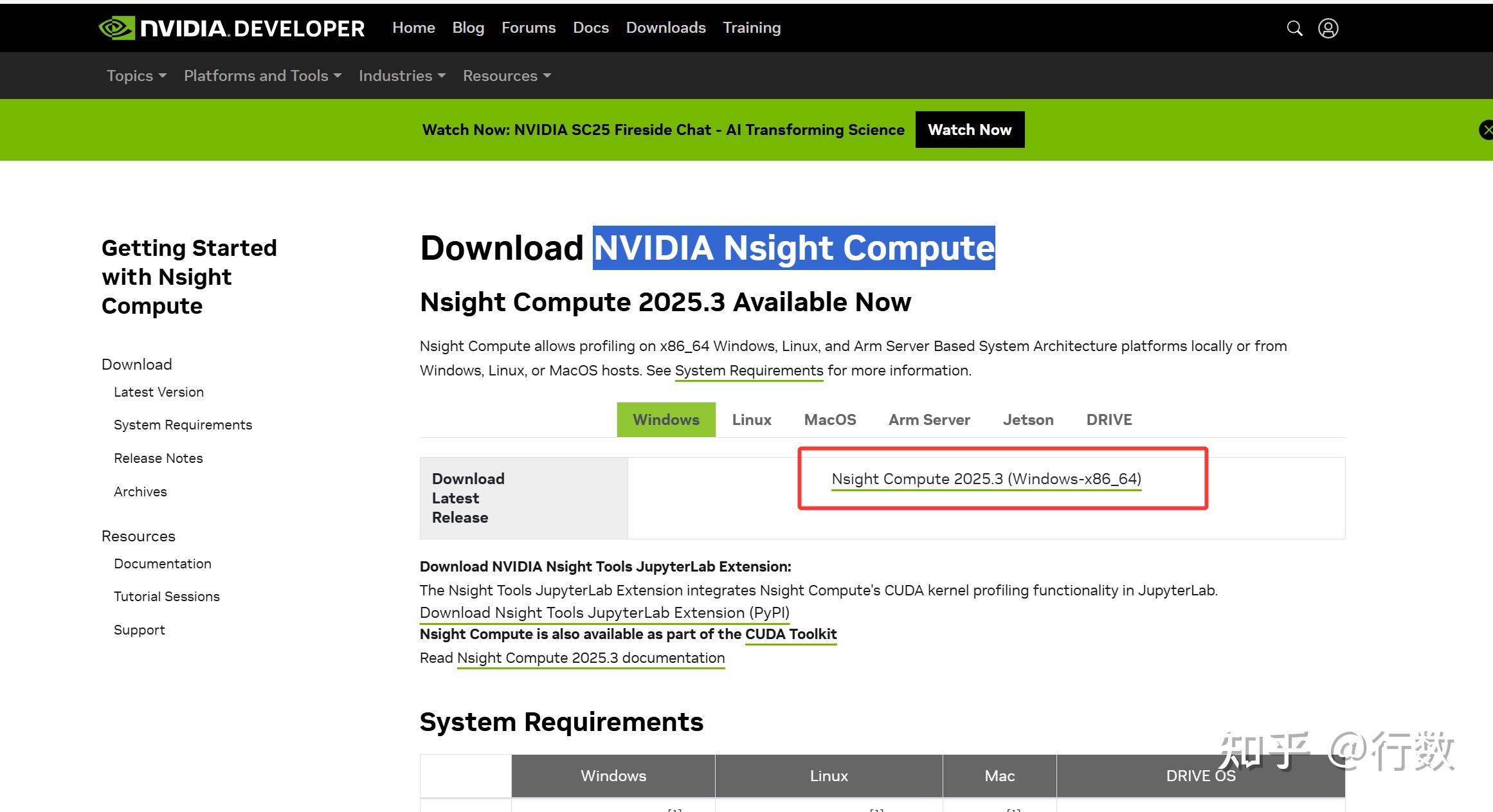
Task: Select the Arm Server tab
Action: click(x=929, y=419)
